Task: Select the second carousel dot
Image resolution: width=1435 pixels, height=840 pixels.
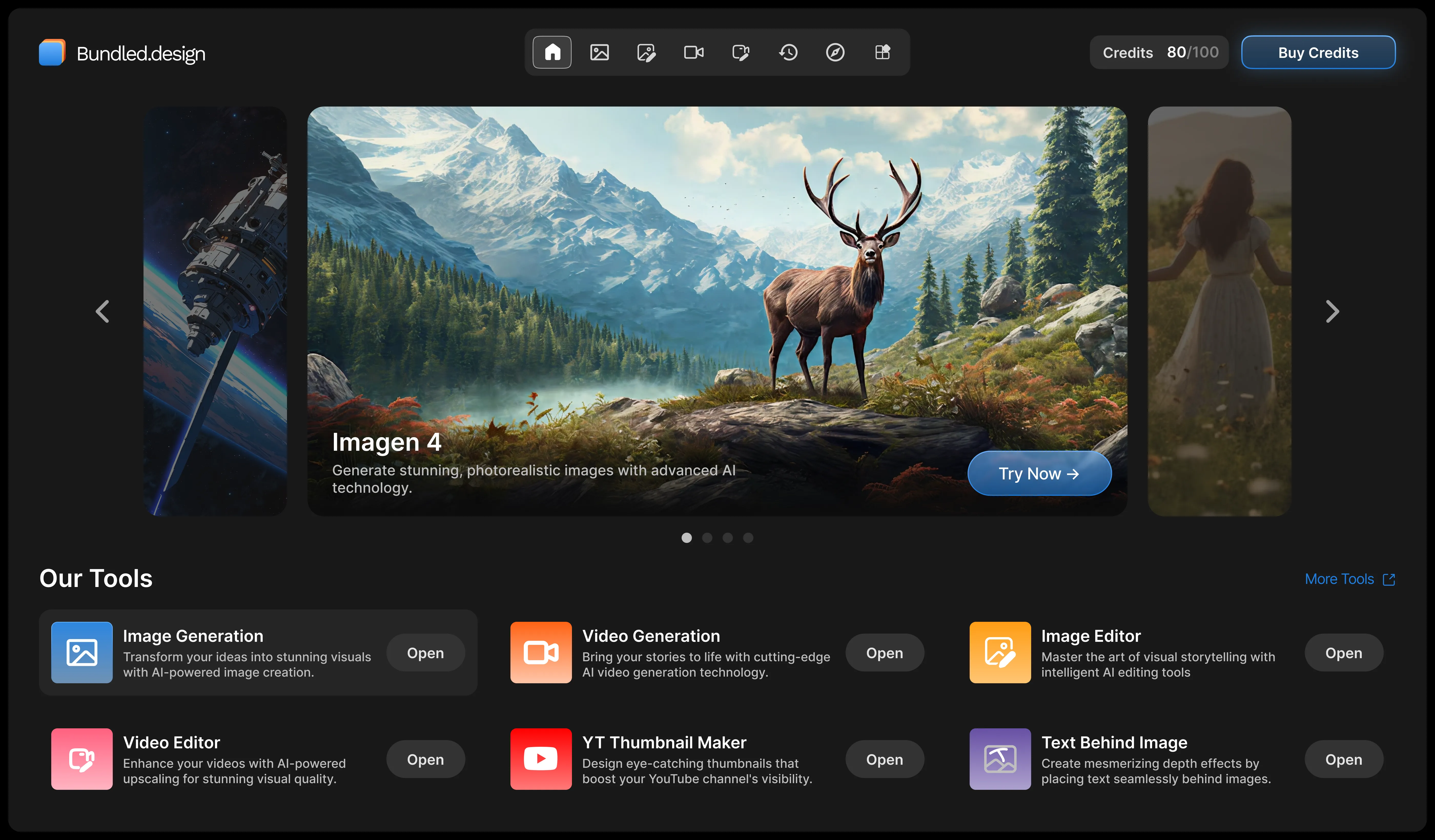Action: click(707, 538)
